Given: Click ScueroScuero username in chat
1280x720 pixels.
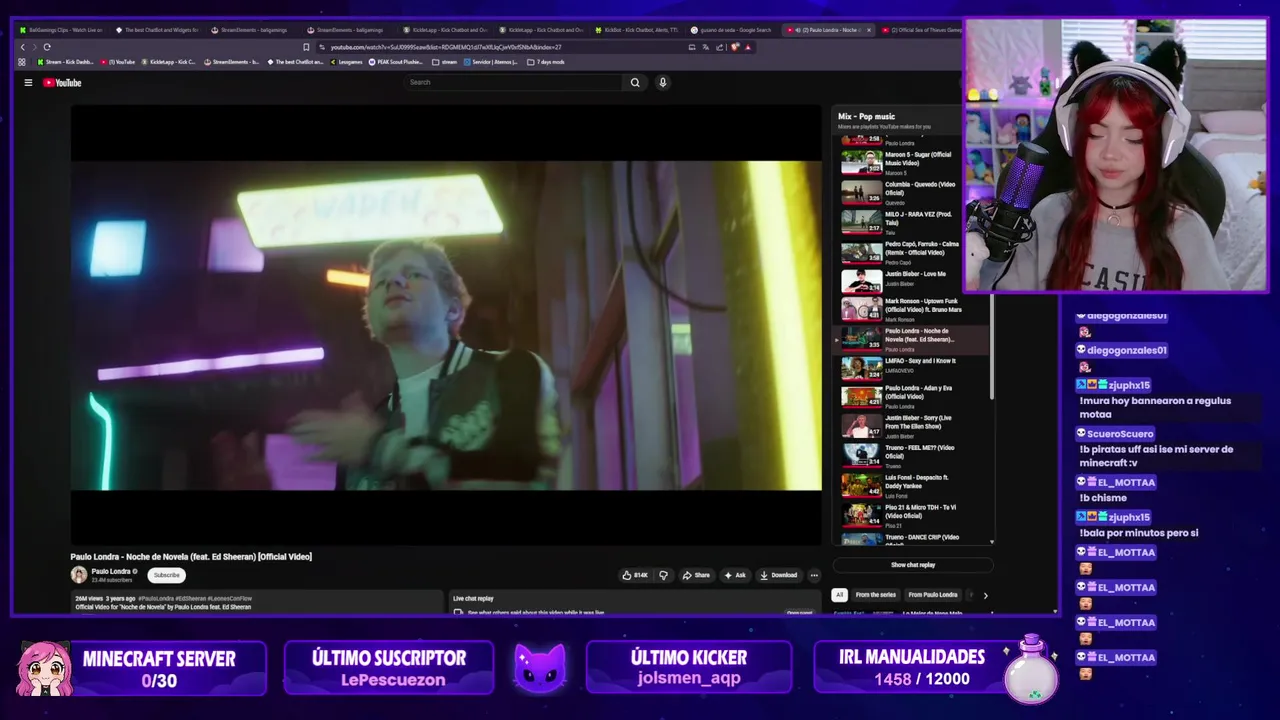Looking at the screenshot, I should pyautogui.click(x=1120, y=434).
